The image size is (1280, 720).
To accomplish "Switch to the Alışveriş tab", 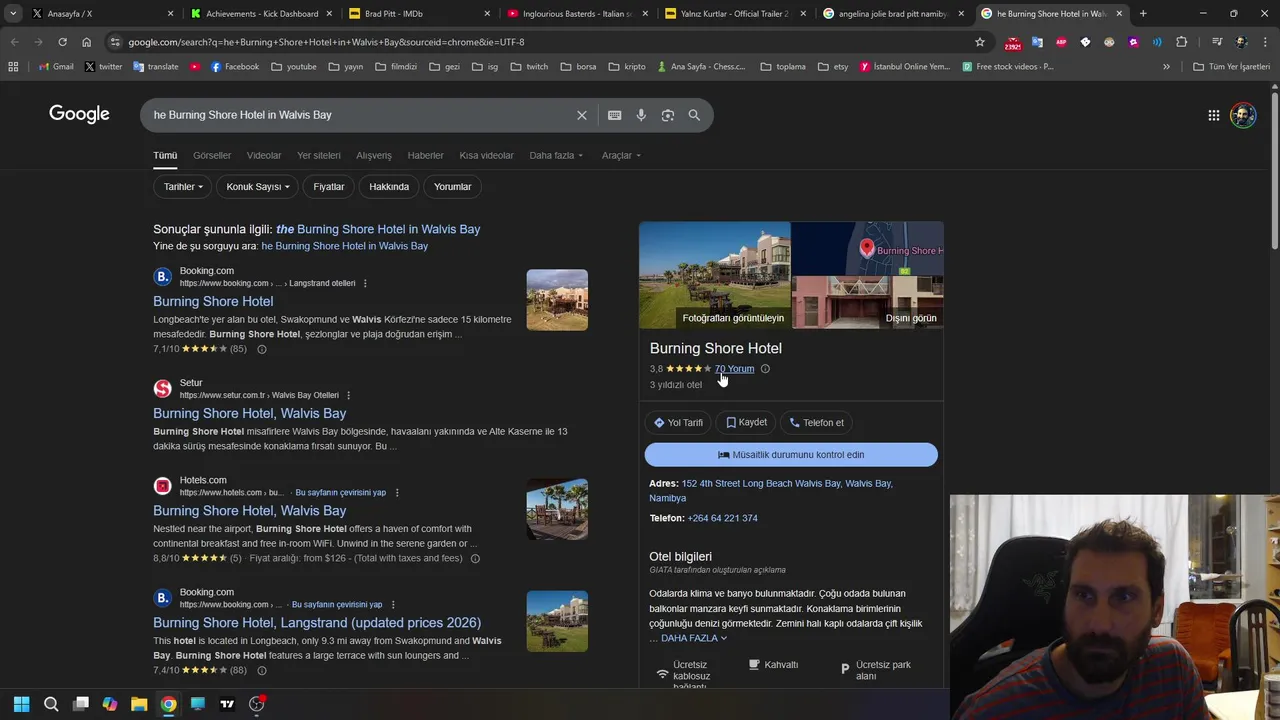I will click(374, 156).
